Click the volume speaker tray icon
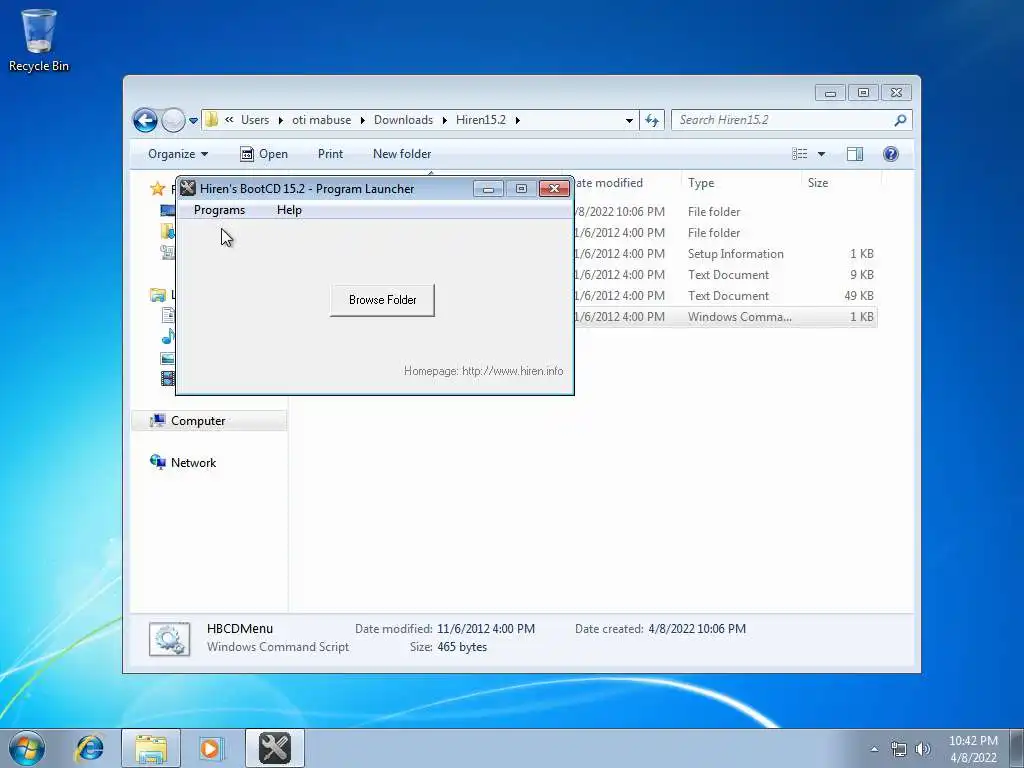The width and height of the screenshot is (1024, 768). (x=923, y=749)
